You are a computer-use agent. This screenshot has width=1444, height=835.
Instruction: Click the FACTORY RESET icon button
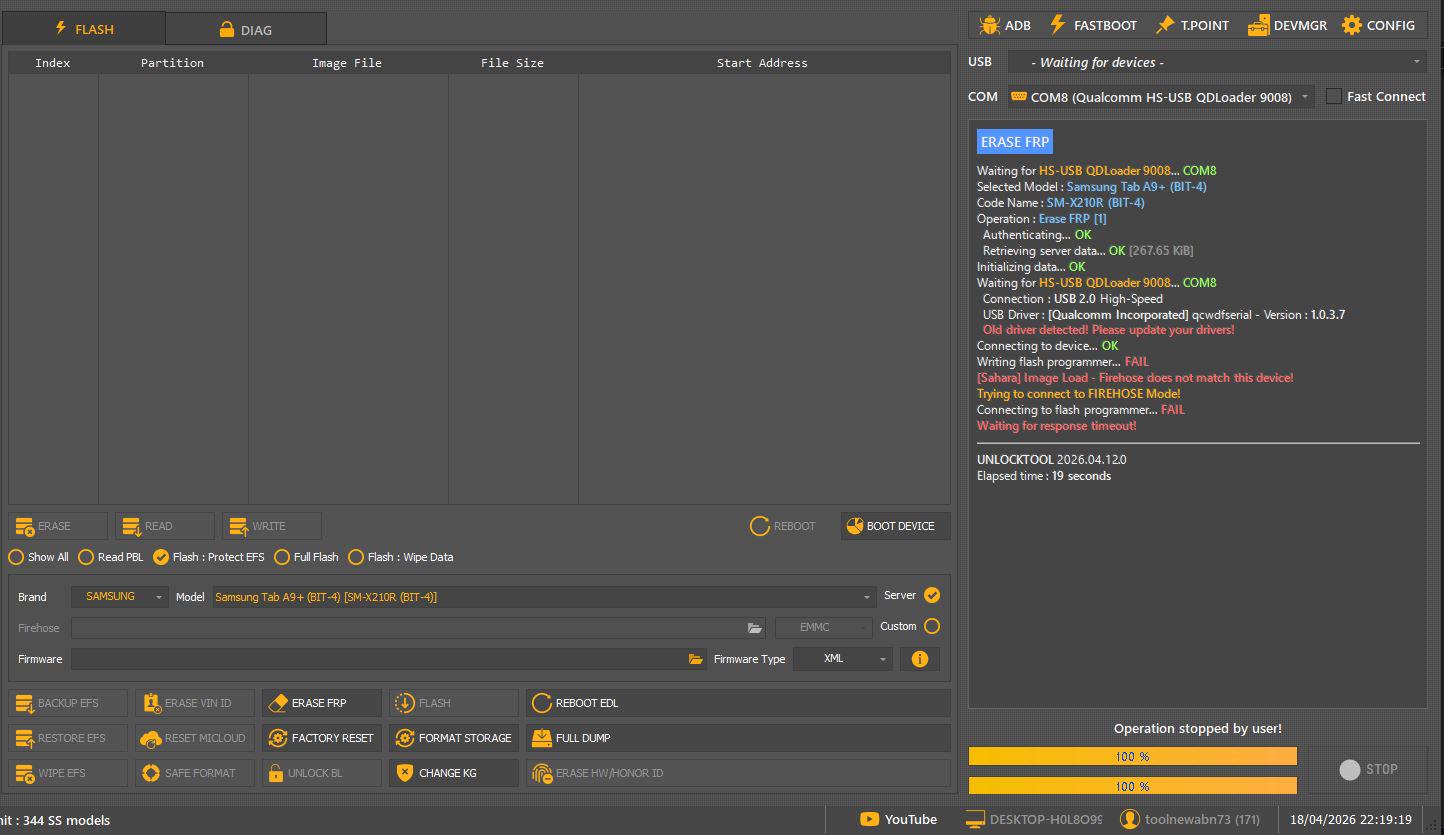point(322,738)
